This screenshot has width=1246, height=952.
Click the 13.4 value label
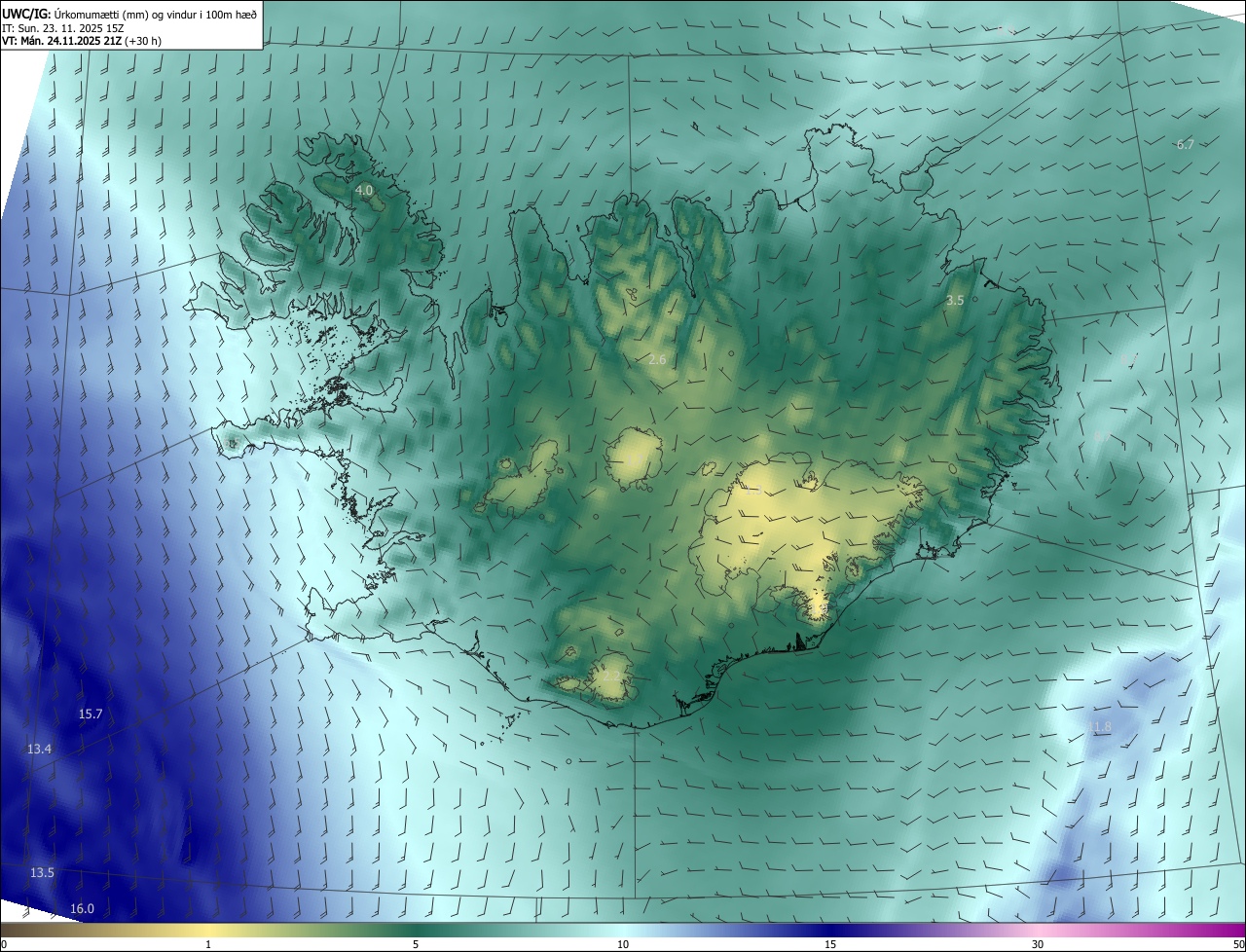click(x=40, y=749)
